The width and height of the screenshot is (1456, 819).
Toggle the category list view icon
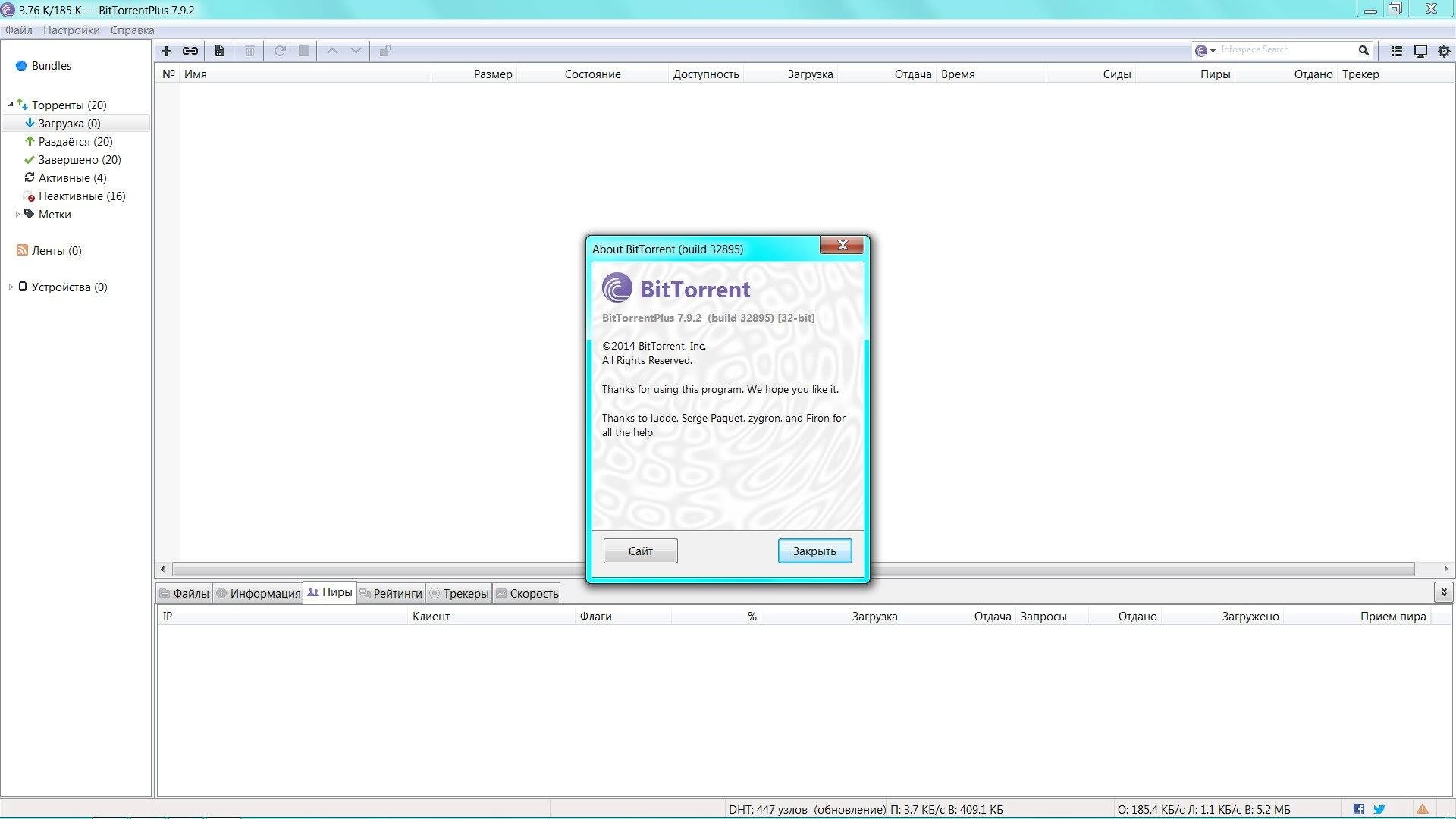(x=1396, y=51)
